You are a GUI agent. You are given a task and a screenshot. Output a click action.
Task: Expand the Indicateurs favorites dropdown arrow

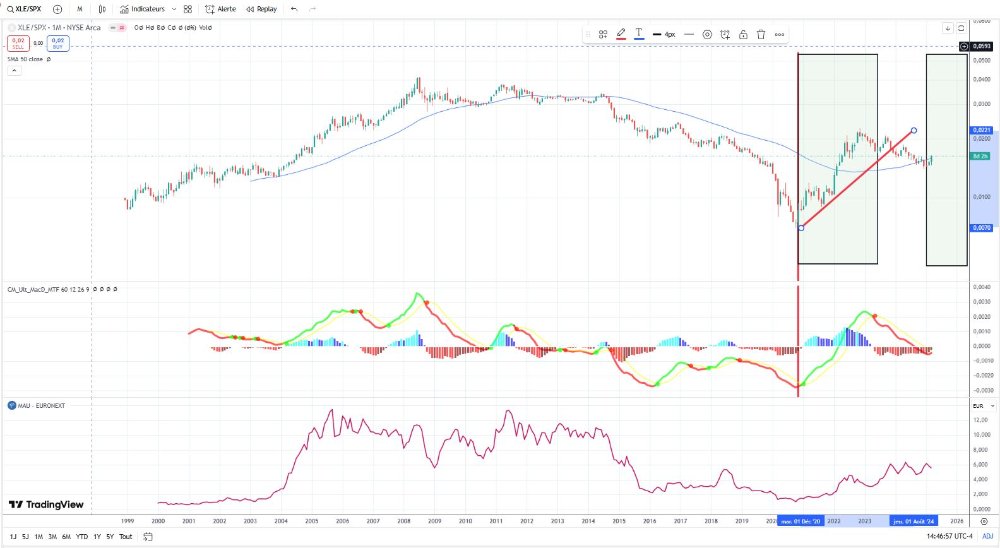(173, 8)
